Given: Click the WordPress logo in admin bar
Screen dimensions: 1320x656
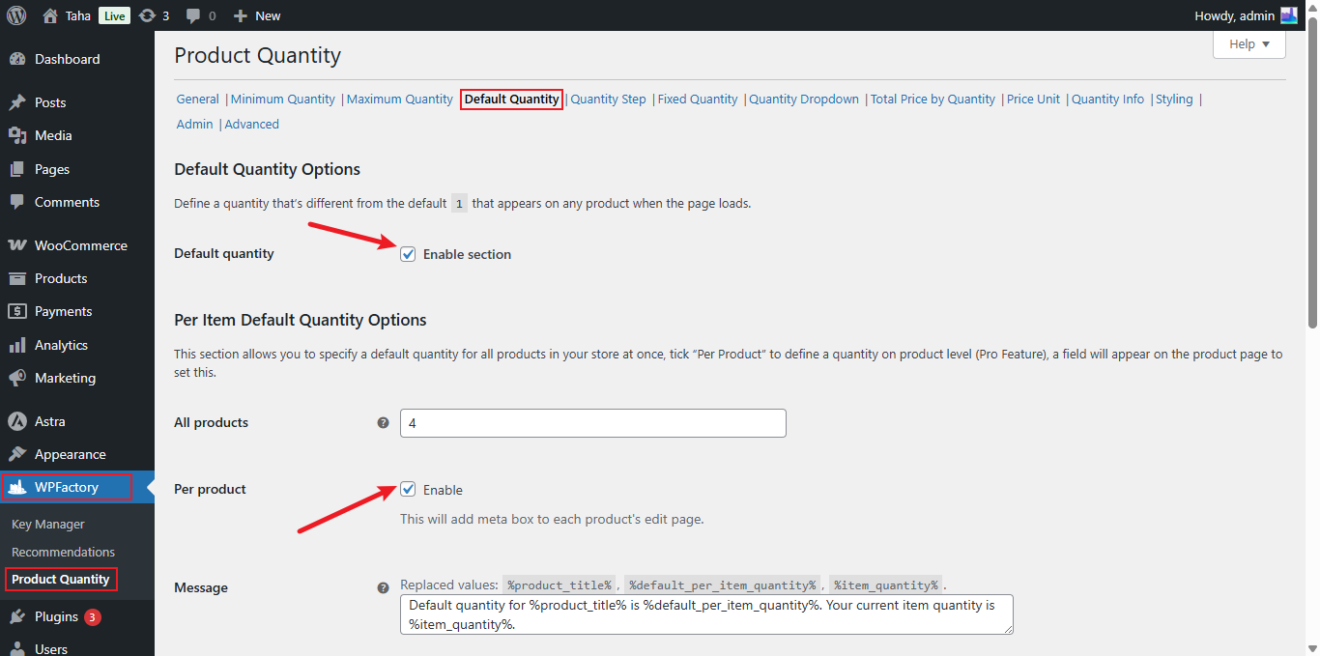Looking at the screenshot, I should [16, 15].
